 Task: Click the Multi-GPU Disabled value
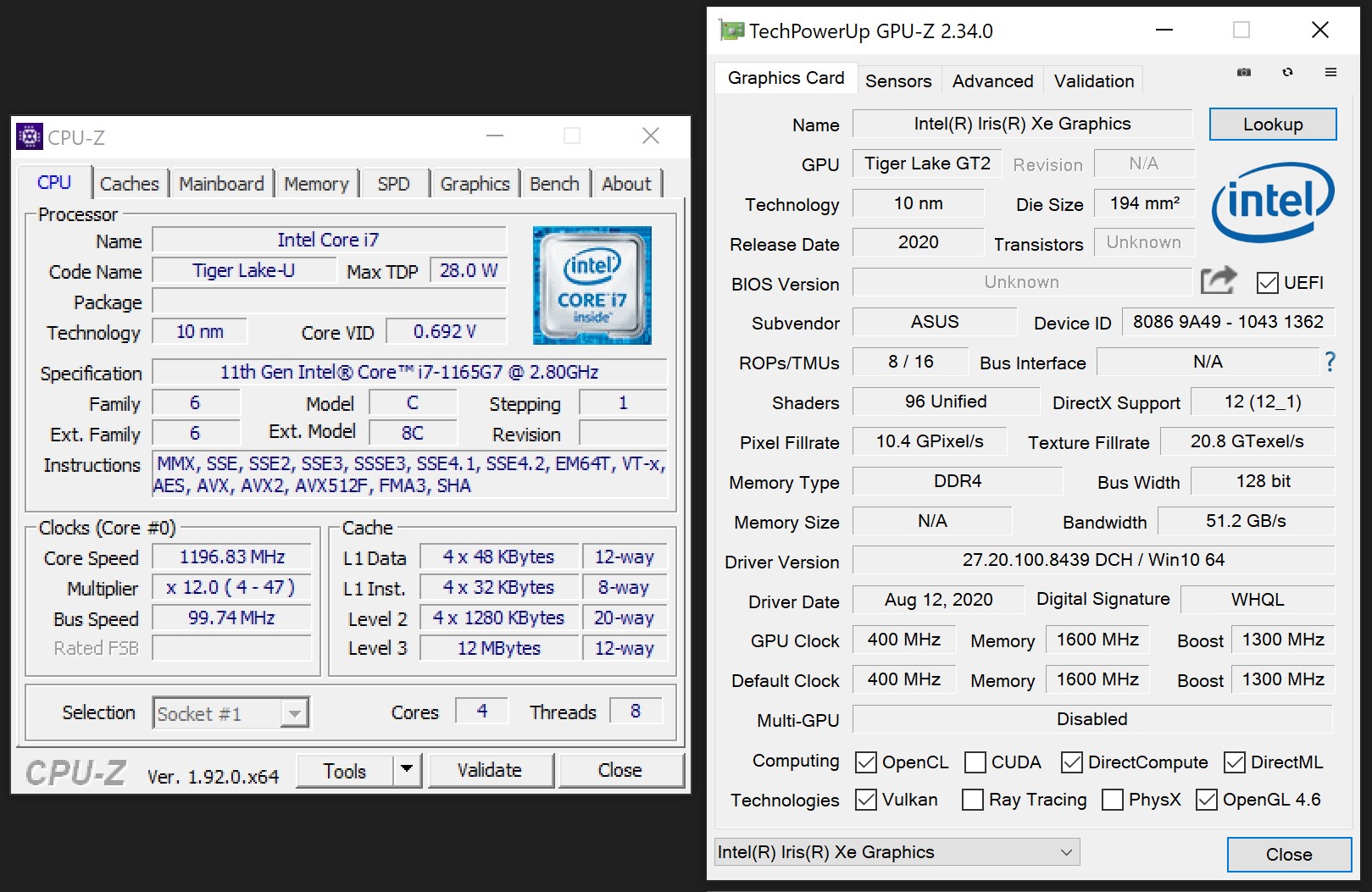point(1092,719)
